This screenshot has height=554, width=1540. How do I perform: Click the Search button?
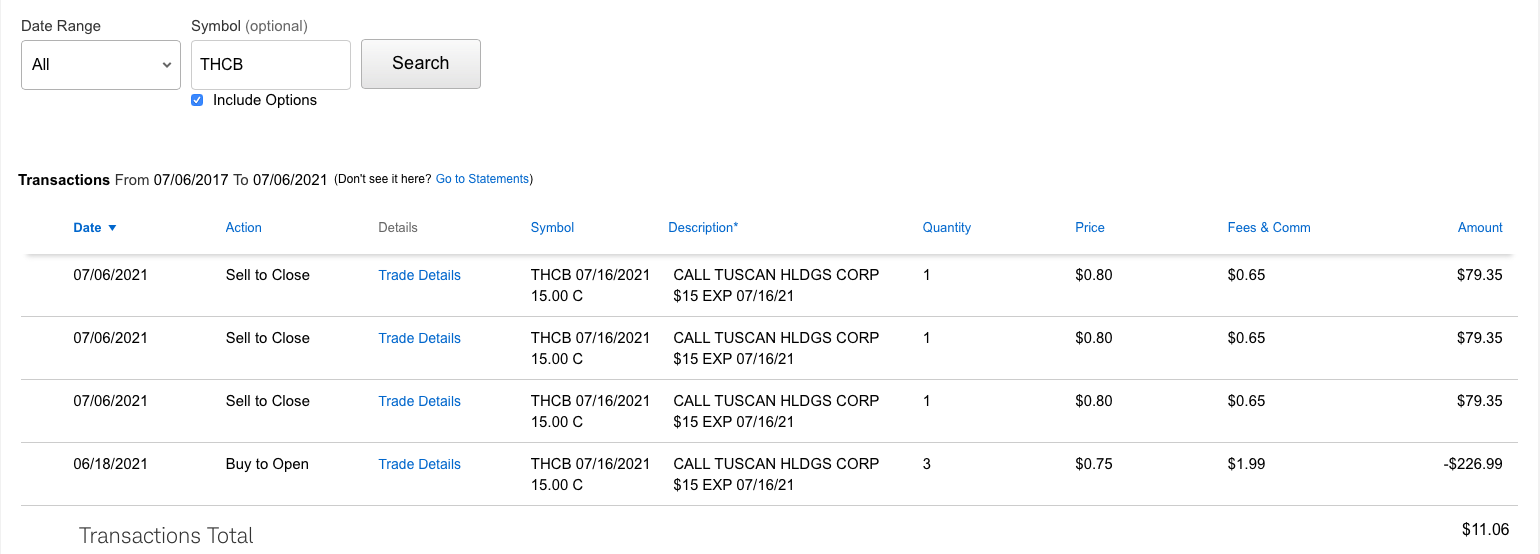pyautogui.click(x=420, y=64)
